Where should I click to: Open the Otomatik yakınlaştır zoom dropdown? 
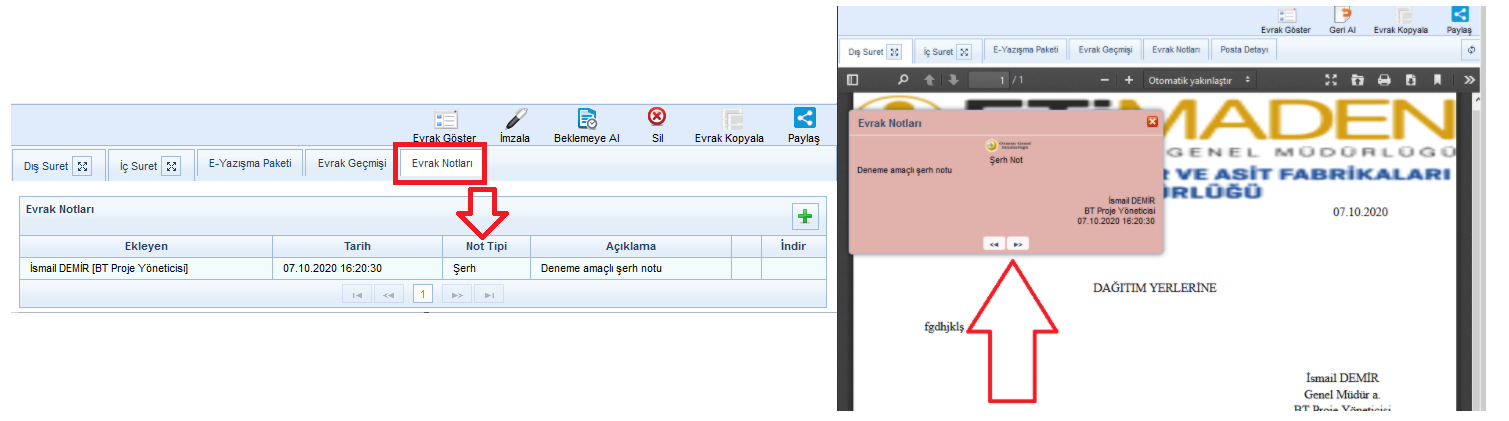click(x=1201, y=80)
